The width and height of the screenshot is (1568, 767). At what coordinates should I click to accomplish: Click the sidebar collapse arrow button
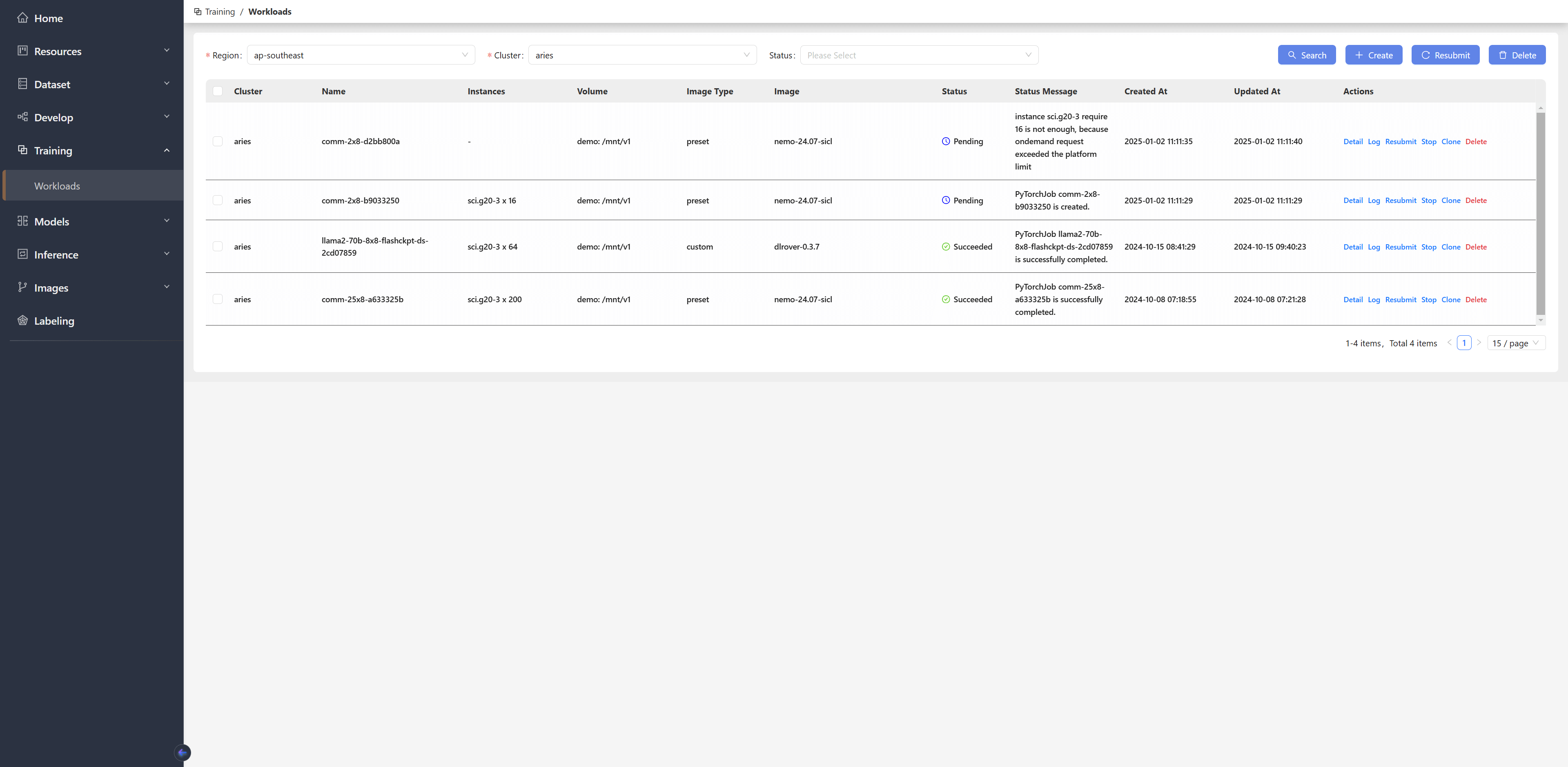point(182,753)
